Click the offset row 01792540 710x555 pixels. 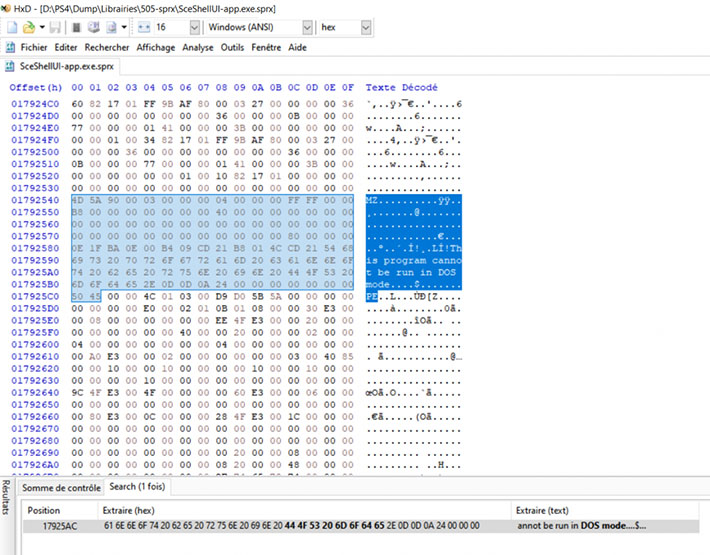pos(35,200)
